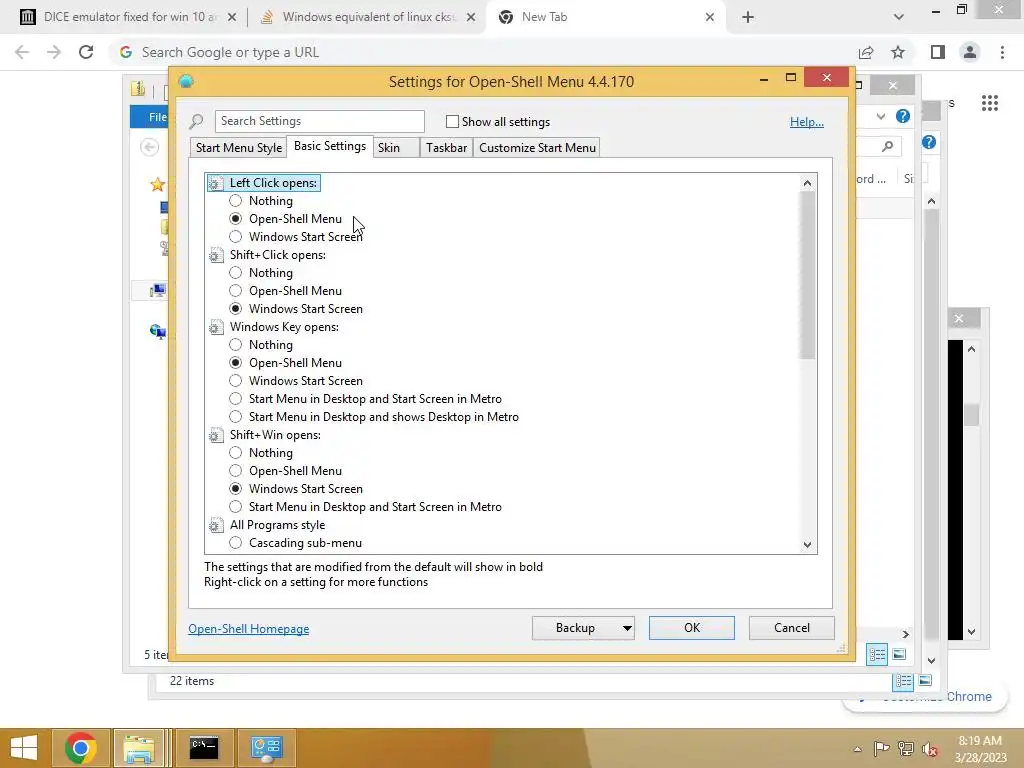Click the search magnifier icon in settings dialog

point(196,121)
